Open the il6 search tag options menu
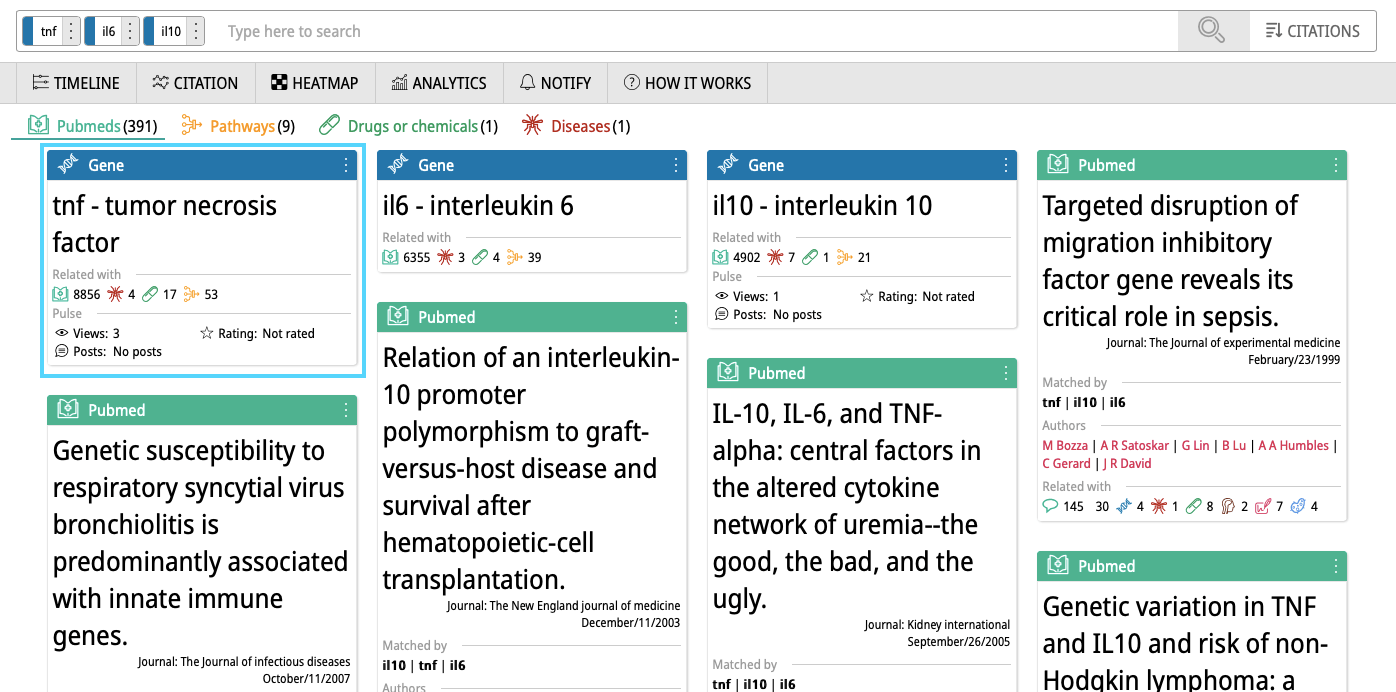This screenshot has width=1396, height=692. pyautogui.click(x=130, y=31)
